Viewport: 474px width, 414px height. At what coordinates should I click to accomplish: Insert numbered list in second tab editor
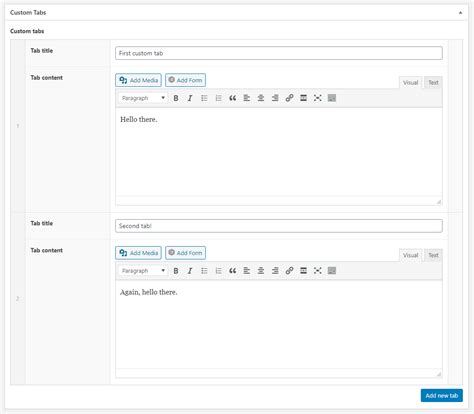[x=218, y=271]
